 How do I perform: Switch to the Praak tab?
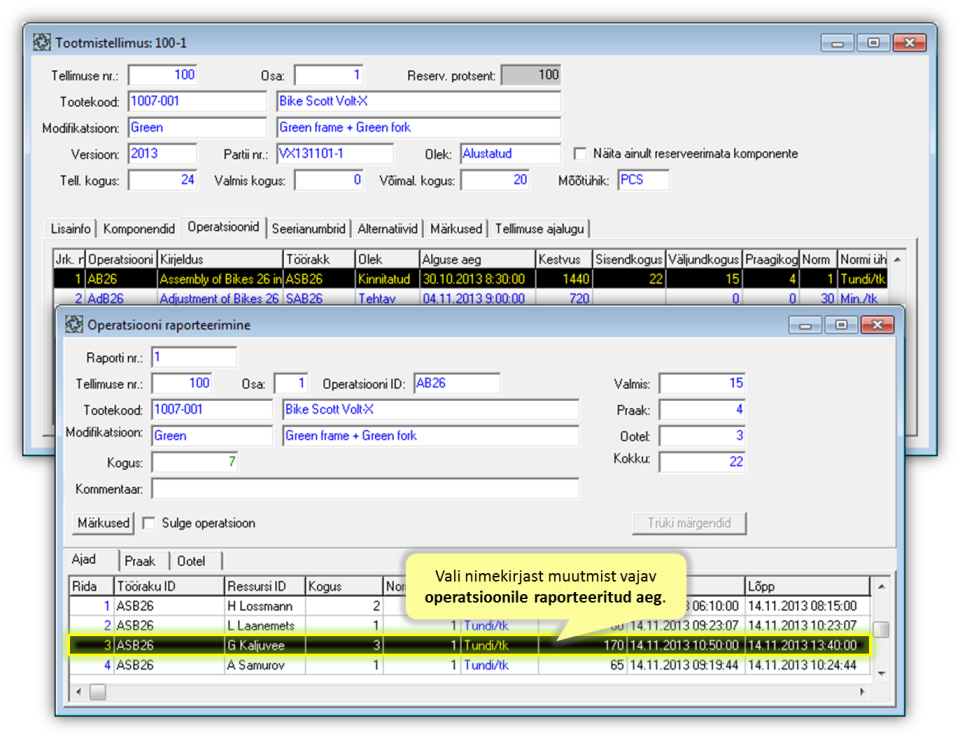[x=140, y=561]
